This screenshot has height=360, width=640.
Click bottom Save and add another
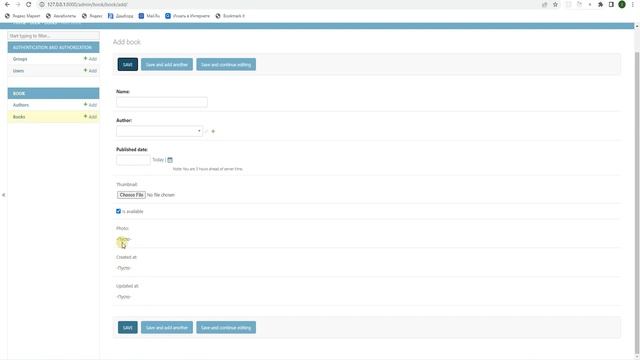point(167,327)
